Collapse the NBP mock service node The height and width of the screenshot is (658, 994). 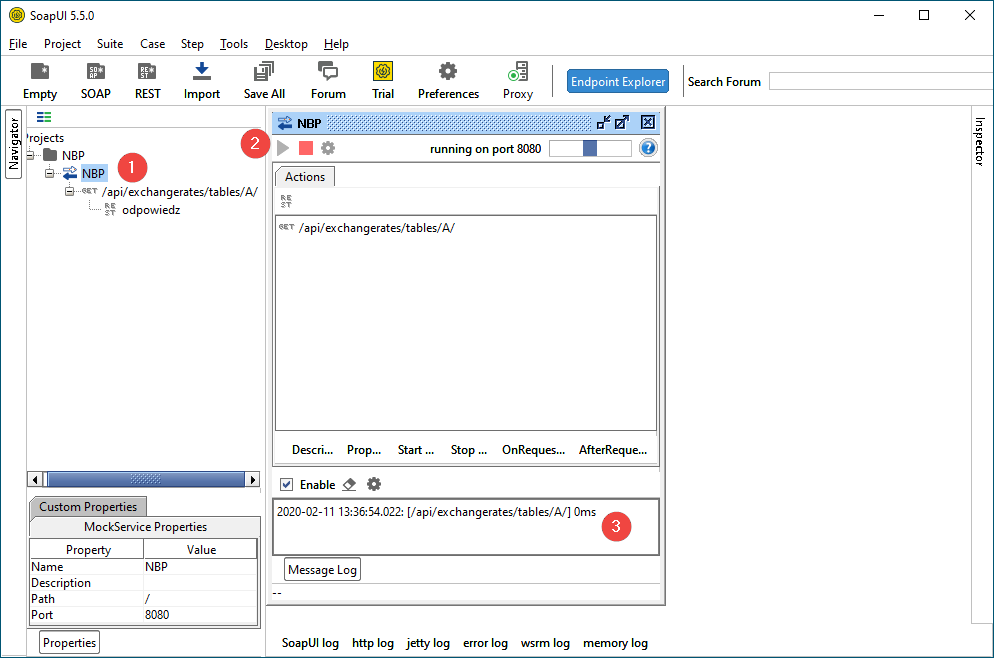(49, 173)
